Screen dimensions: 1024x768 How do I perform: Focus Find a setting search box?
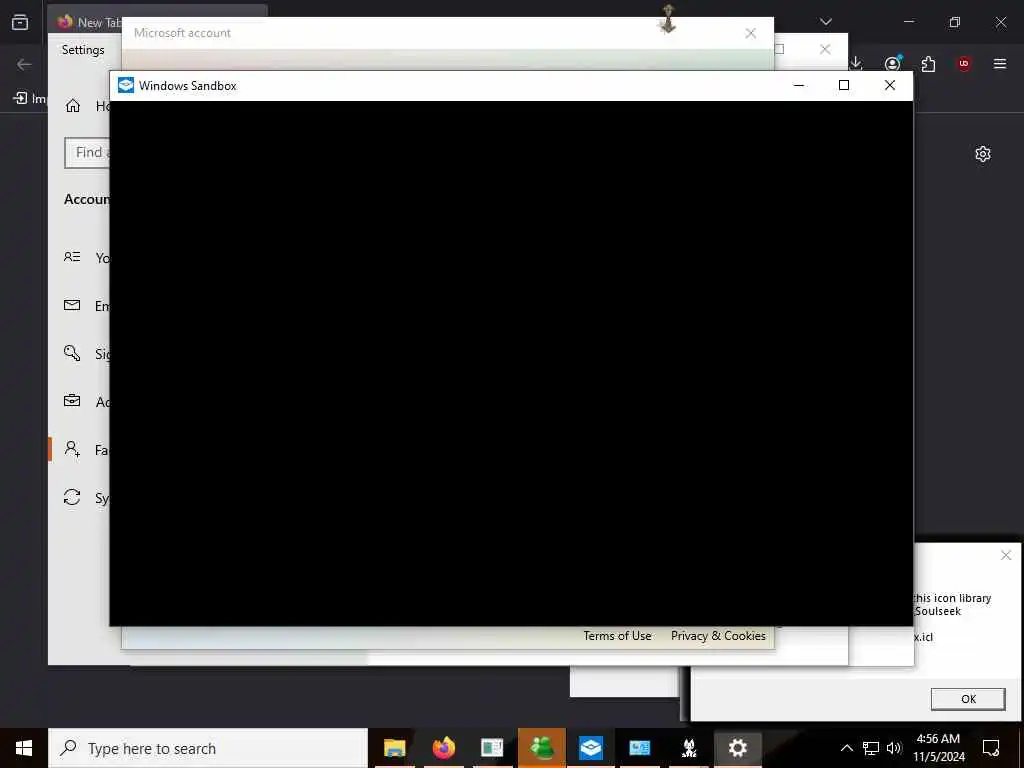pos(88,153)
